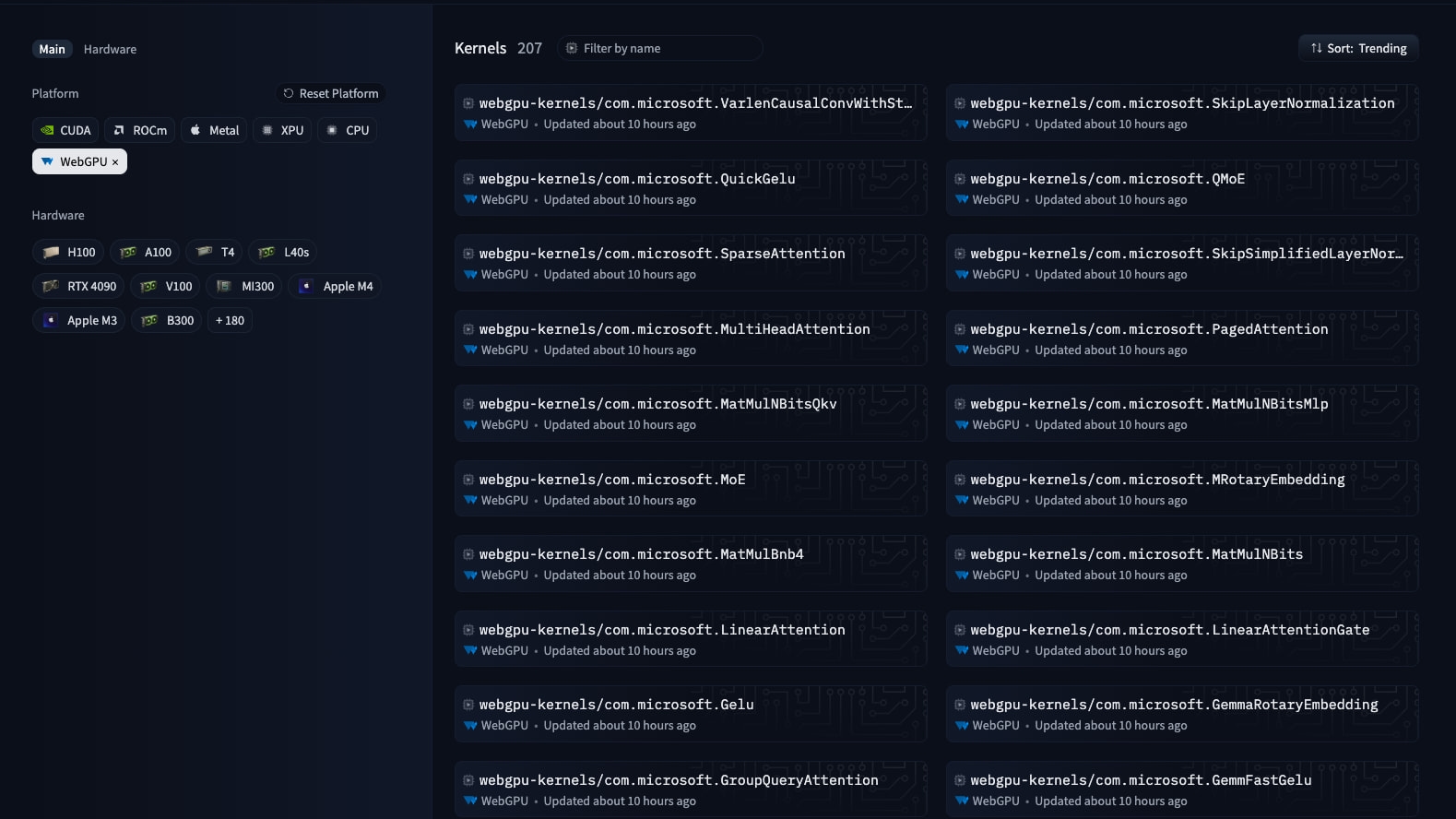Switch to the Main tab

click(52, 49)
